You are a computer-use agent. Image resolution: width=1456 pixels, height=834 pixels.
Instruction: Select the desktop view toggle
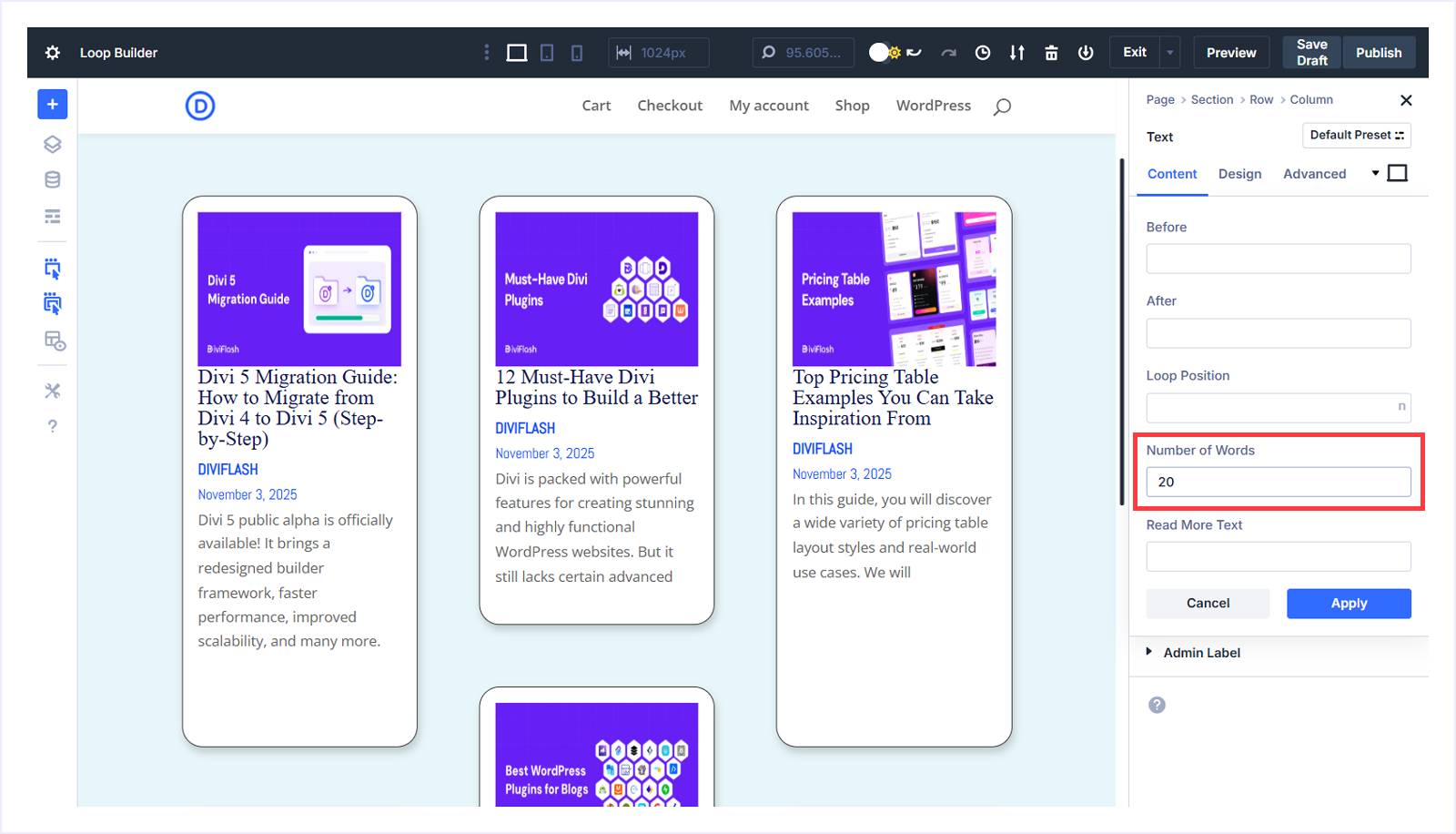click(x=517, y=53)
